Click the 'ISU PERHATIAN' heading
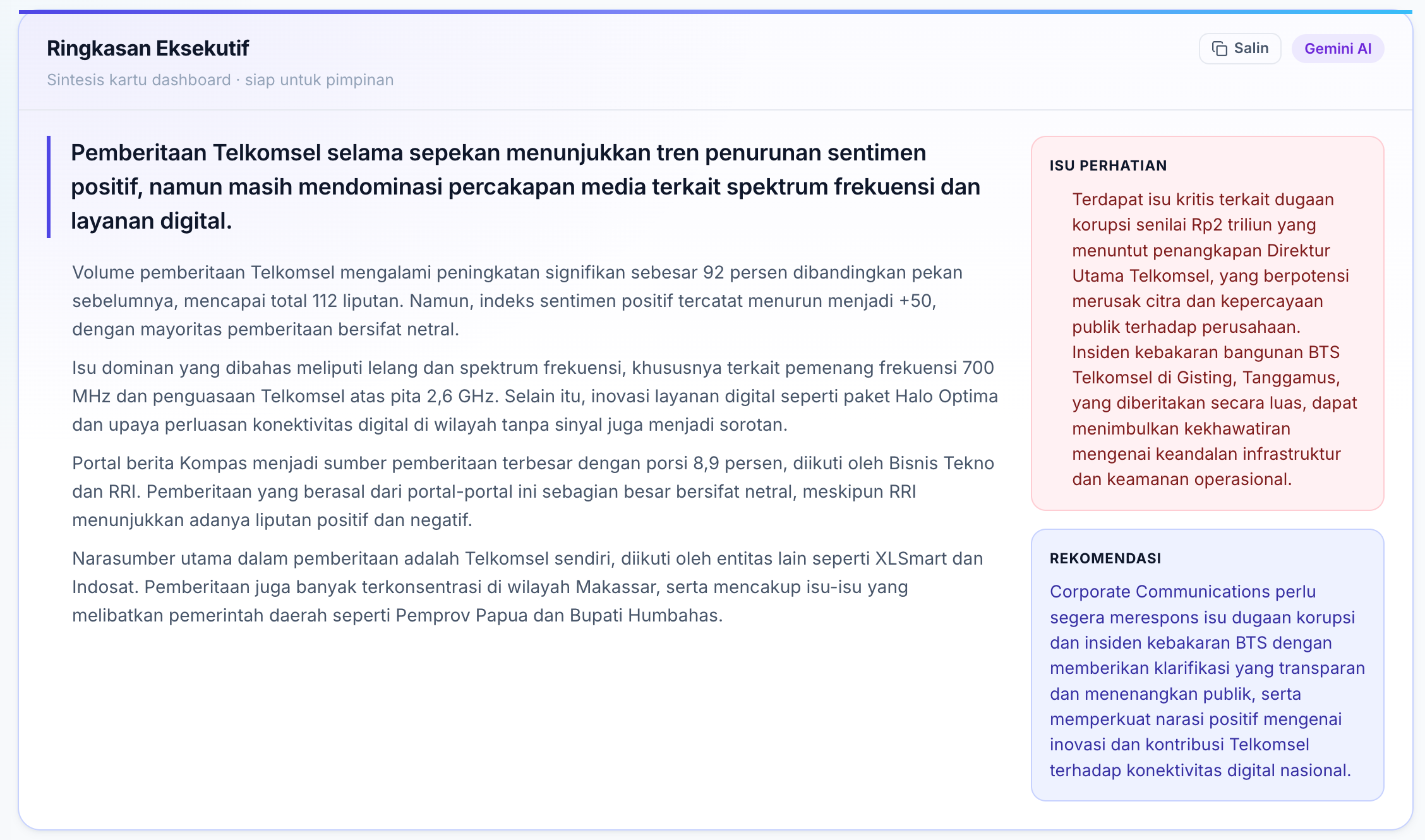Screen dimensions: 1425x840 click(1109, 165)
